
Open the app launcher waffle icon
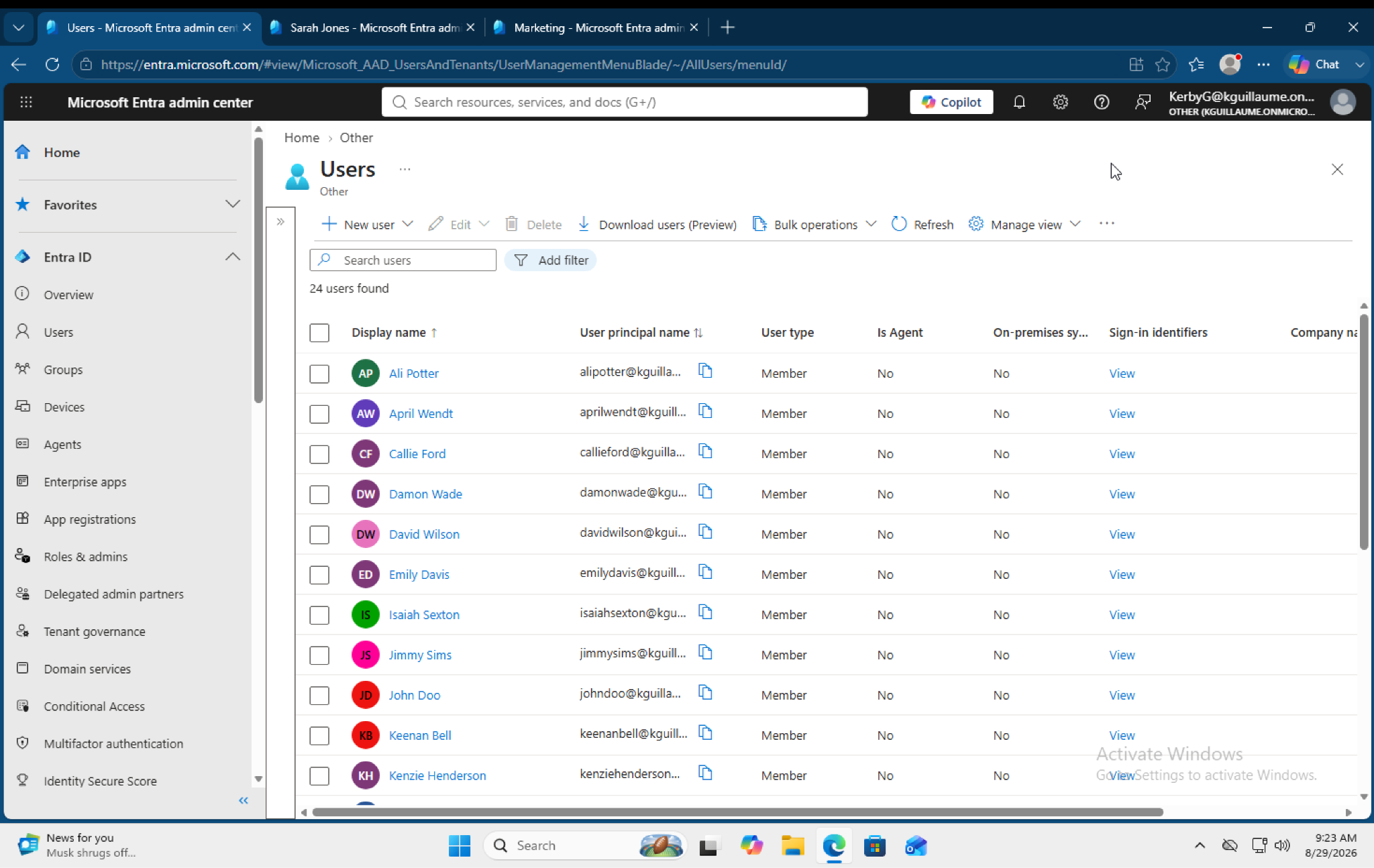point(26,102)
